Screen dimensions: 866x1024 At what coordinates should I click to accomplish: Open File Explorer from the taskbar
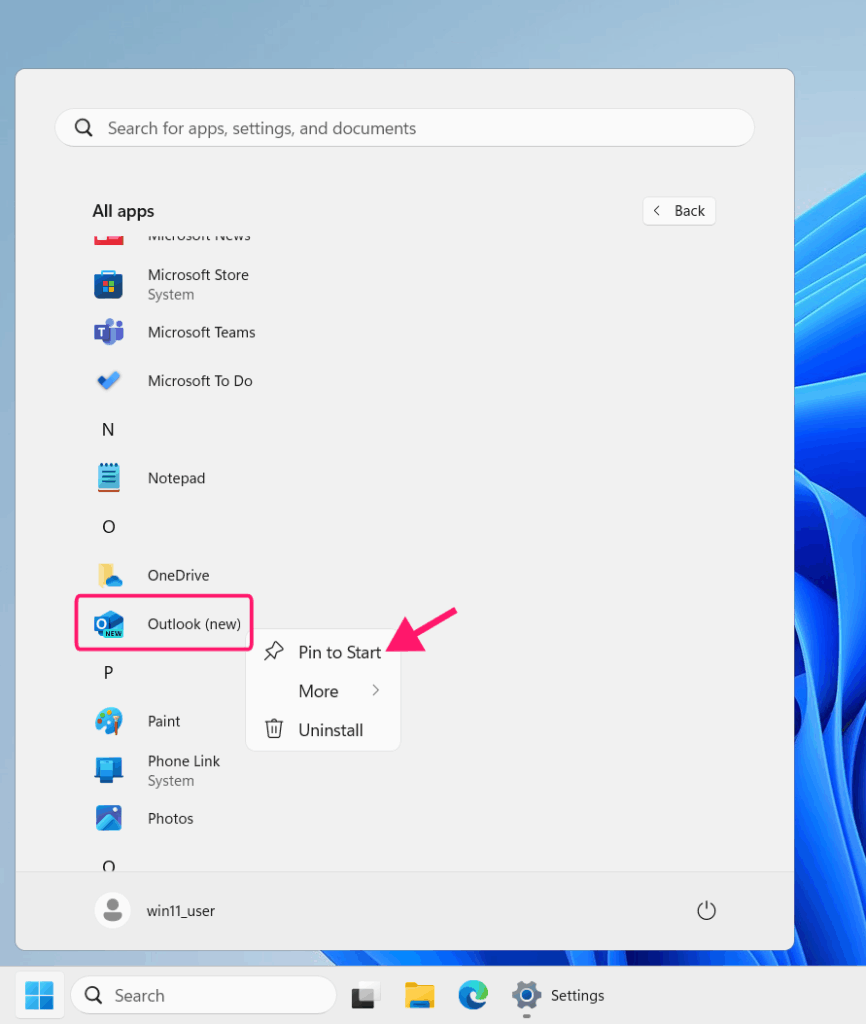[419, 995]
